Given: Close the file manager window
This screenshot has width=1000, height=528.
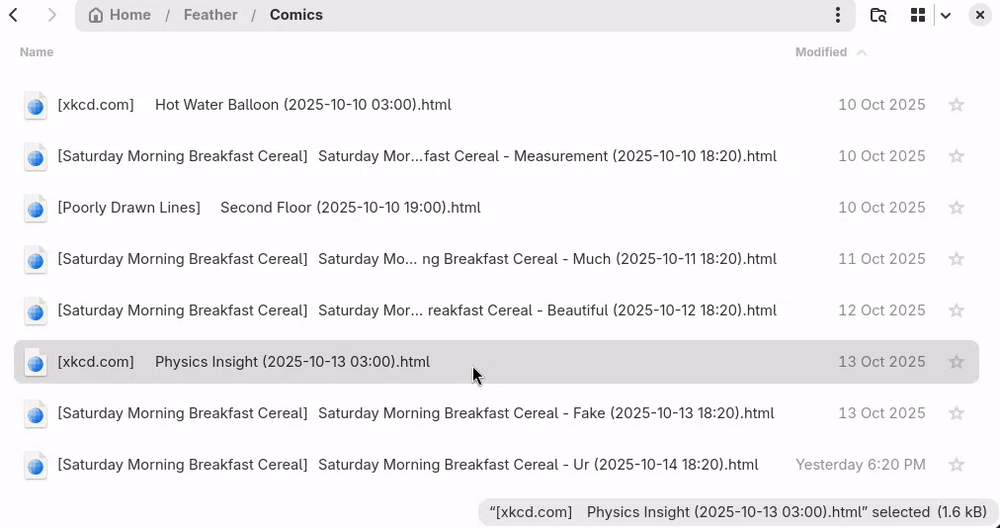Looking at the screenshot, I should 980,15.
